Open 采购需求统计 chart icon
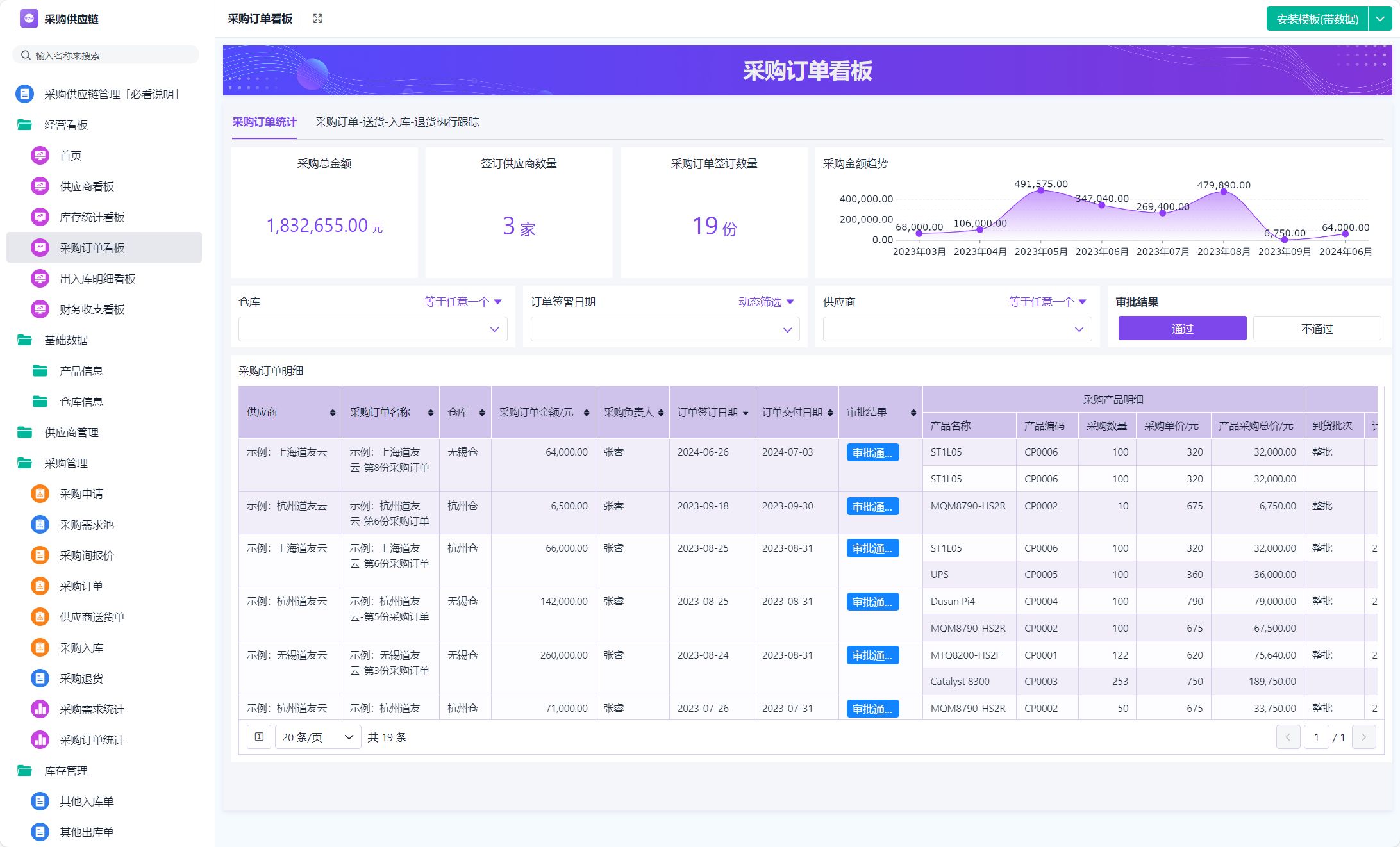The height and width of the screenshot is (847, 1400). click(x=40, y=709)
